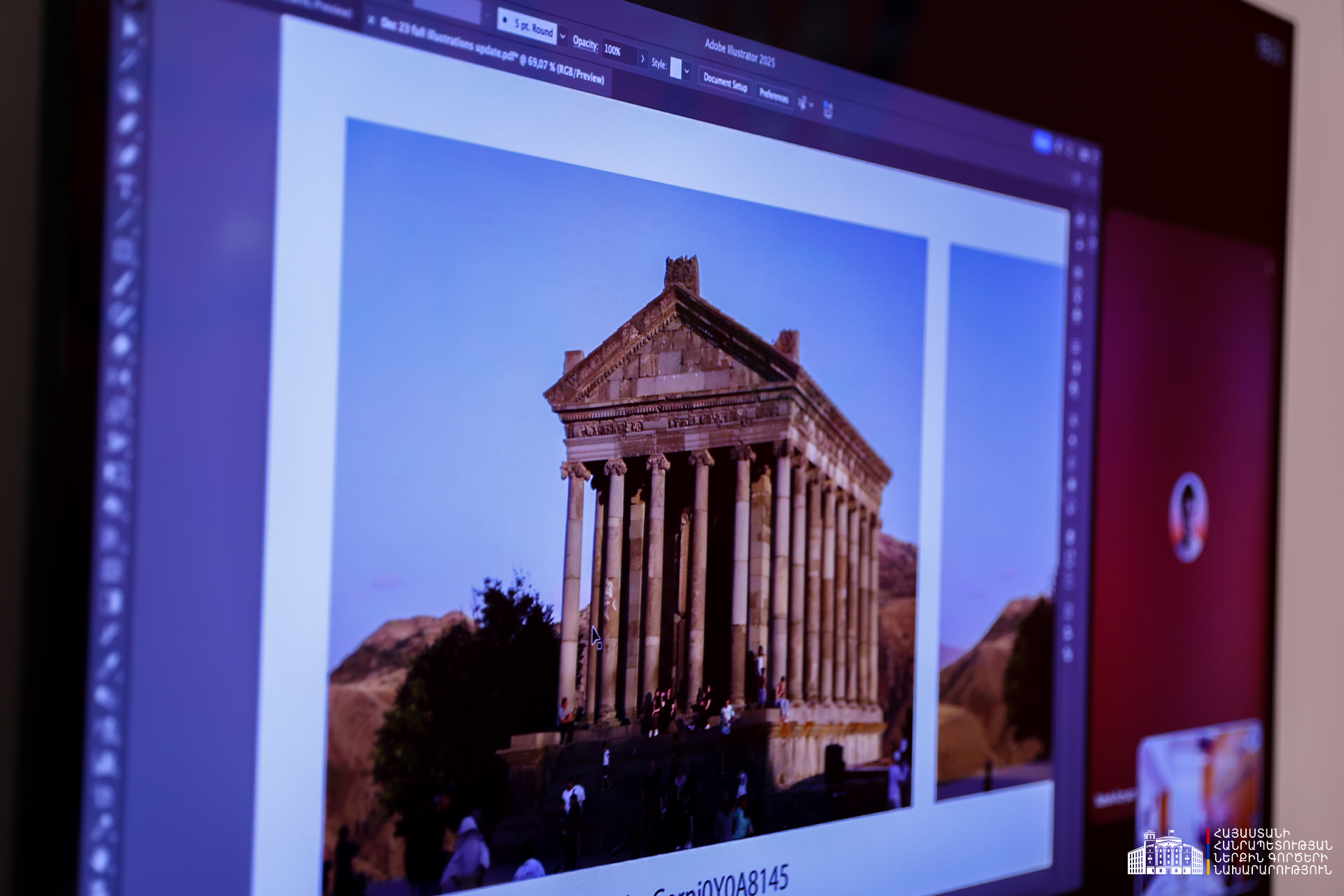Select the Line Segment tool
Screen dimensions: 1344x896
point(126,216)
